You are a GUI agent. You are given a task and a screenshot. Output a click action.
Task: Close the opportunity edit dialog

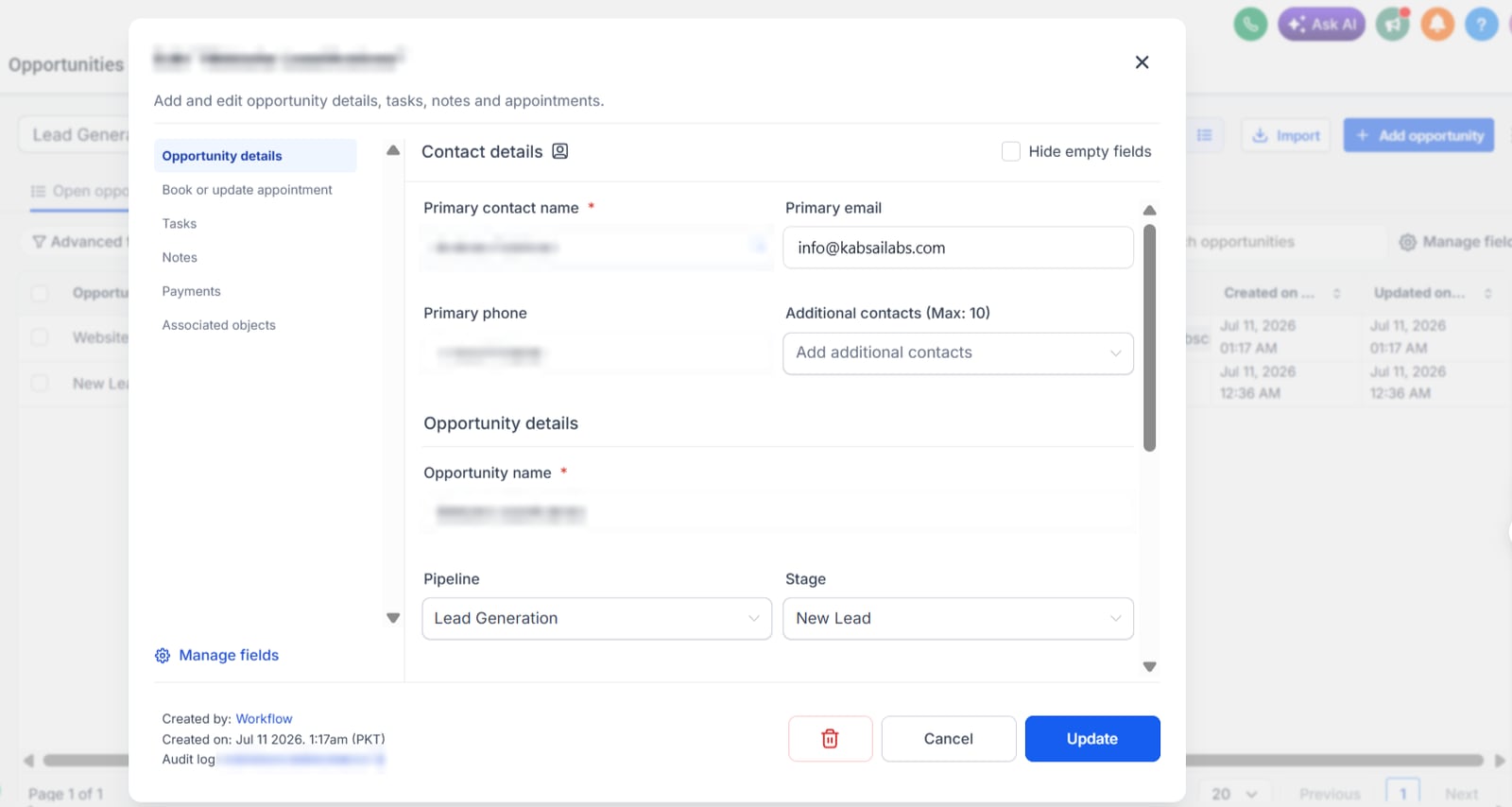point(1142,62)
